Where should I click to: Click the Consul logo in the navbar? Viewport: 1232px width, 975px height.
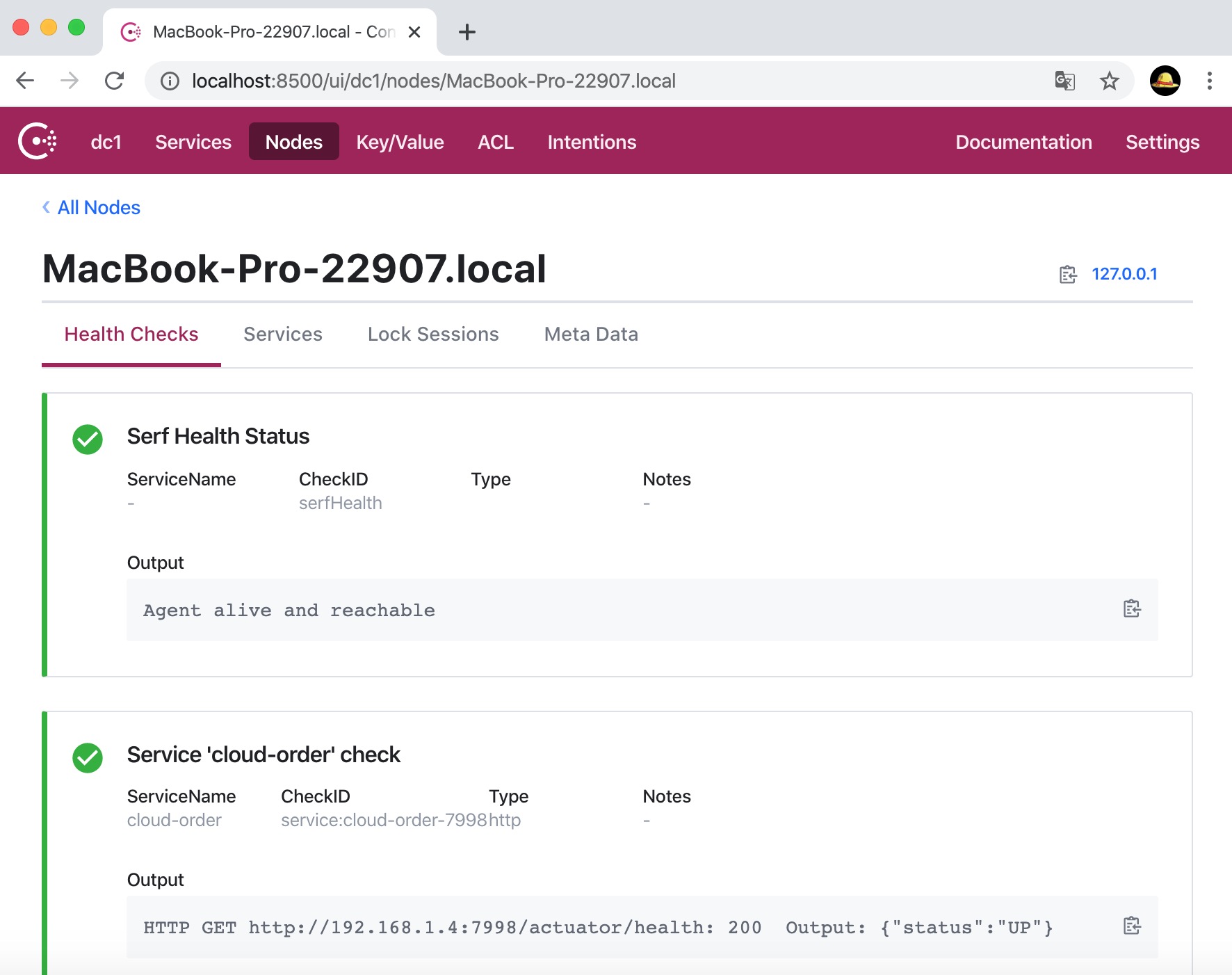coord(38,141)
